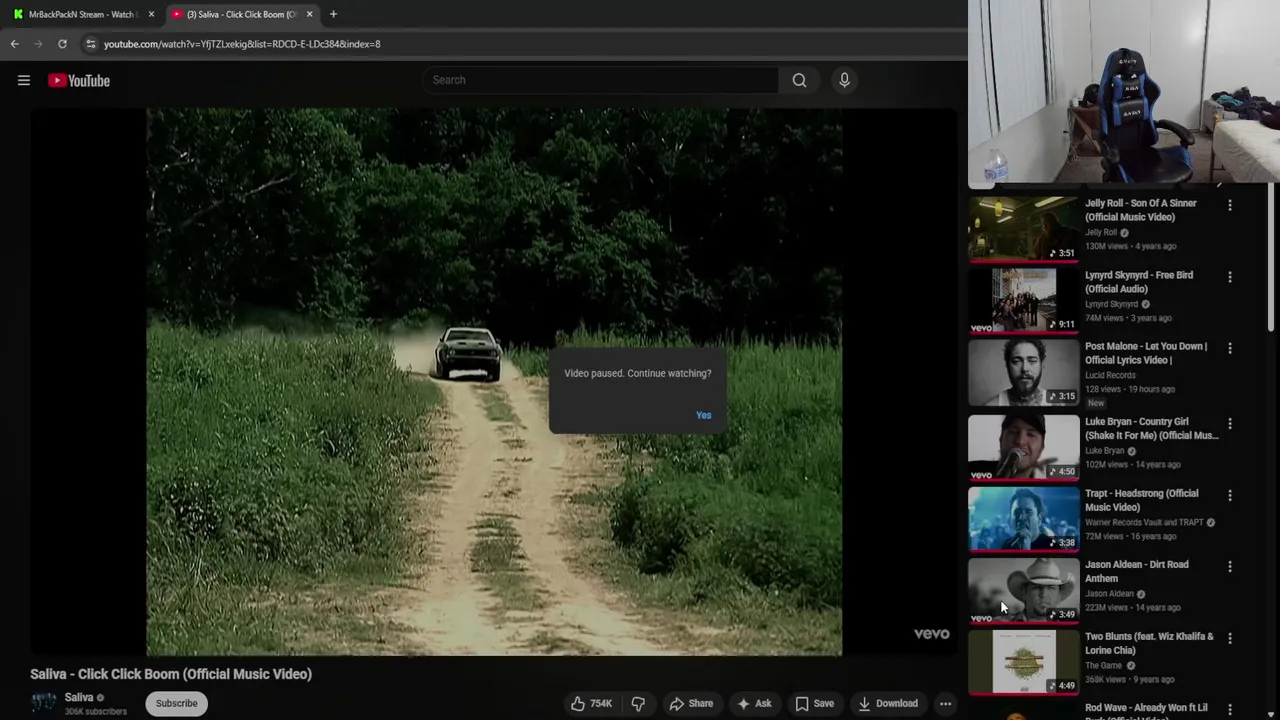
Task: Confirm Yes to continue watching
Action: [x=704, y=415]
